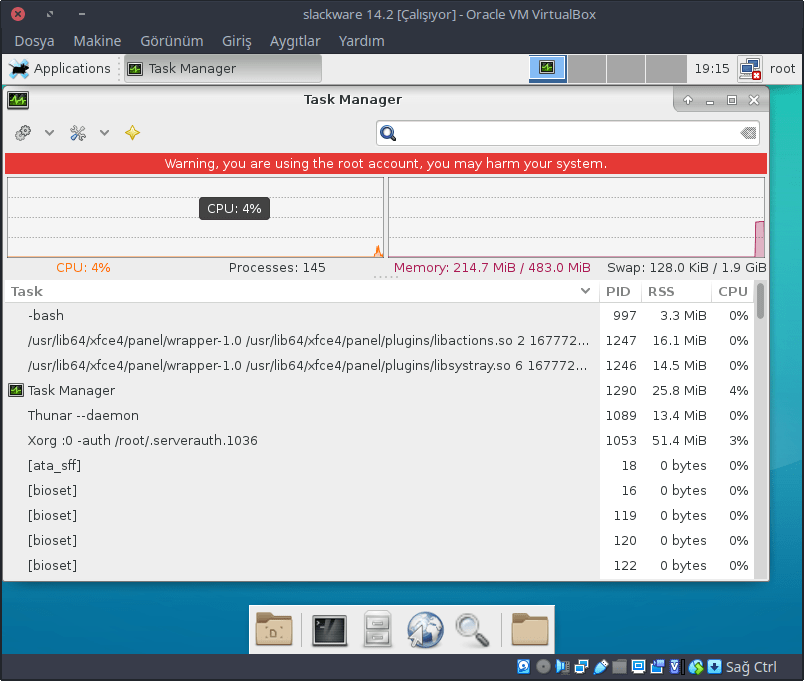
Task: Open the desktop folder icon in dock
Action: 274,629
